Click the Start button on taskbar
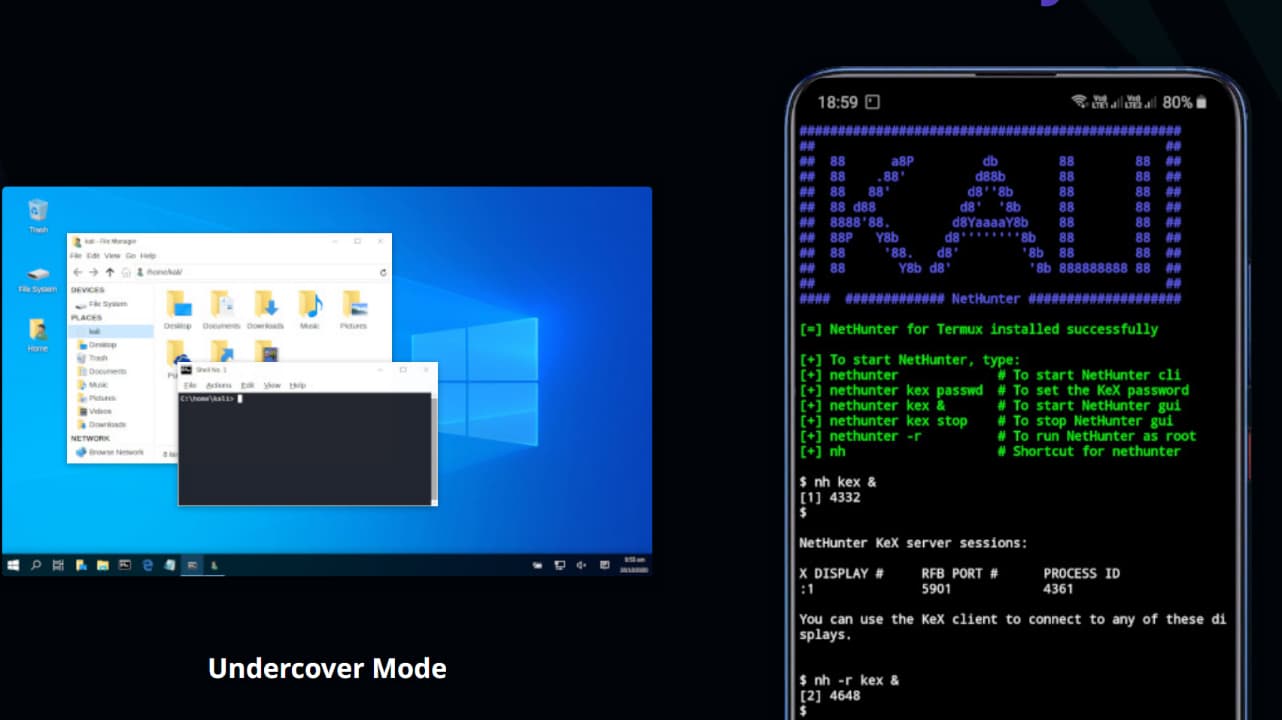 [x=13, y=565]
